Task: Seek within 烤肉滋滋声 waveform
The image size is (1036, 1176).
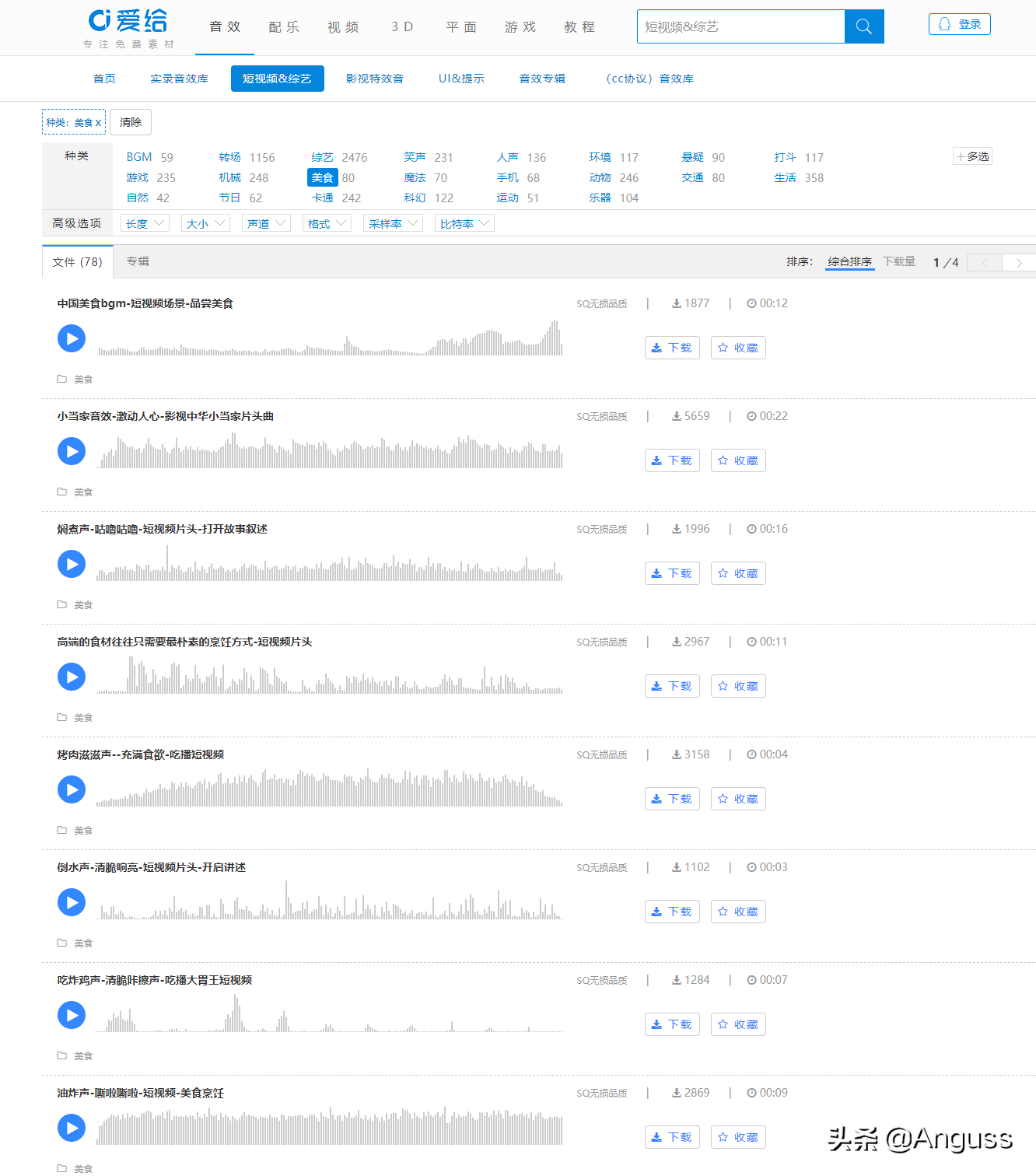Action: tap(330, 789)
